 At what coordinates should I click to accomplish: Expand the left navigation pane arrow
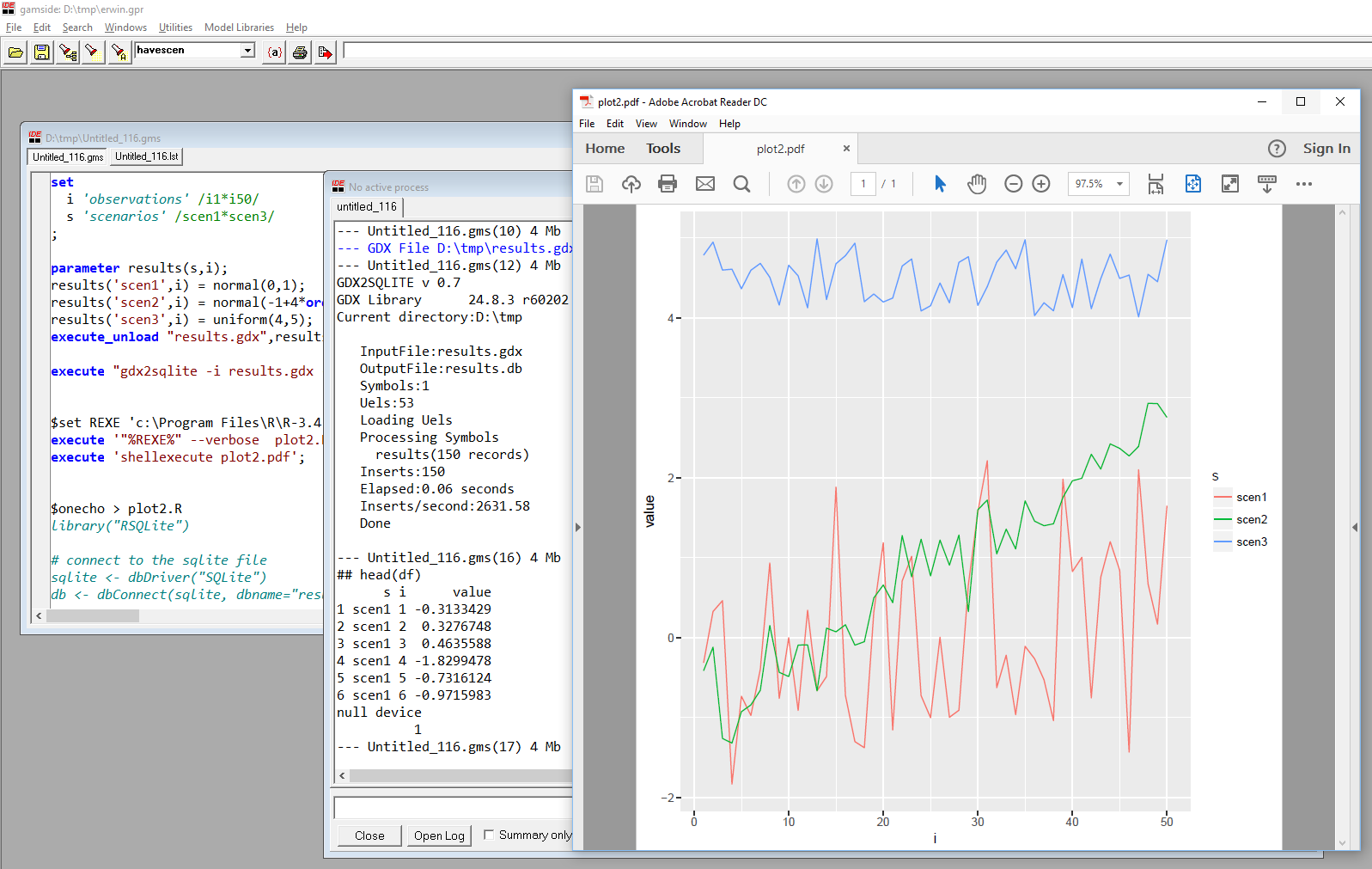[x=578, y=527]
